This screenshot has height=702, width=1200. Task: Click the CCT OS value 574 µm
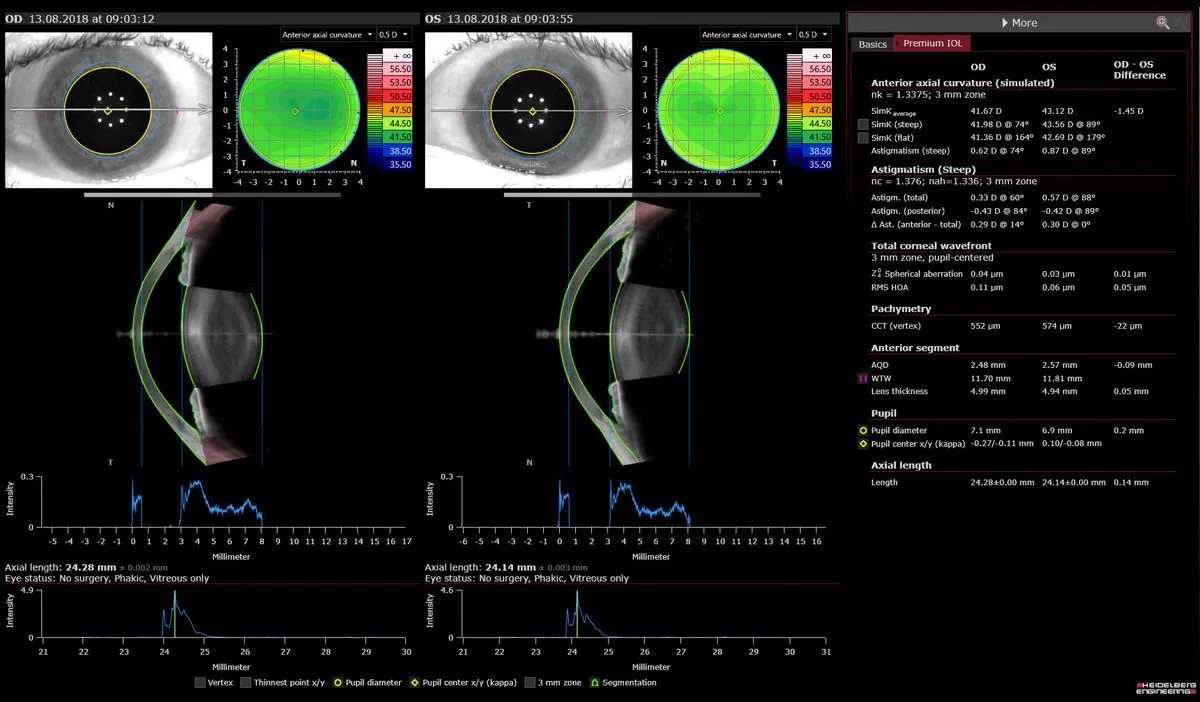point(1057,326)
